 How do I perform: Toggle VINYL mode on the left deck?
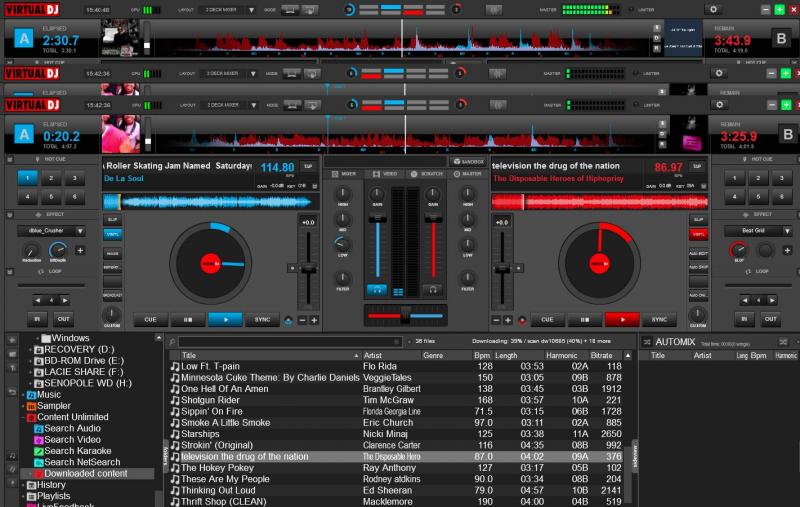point(112,235)
